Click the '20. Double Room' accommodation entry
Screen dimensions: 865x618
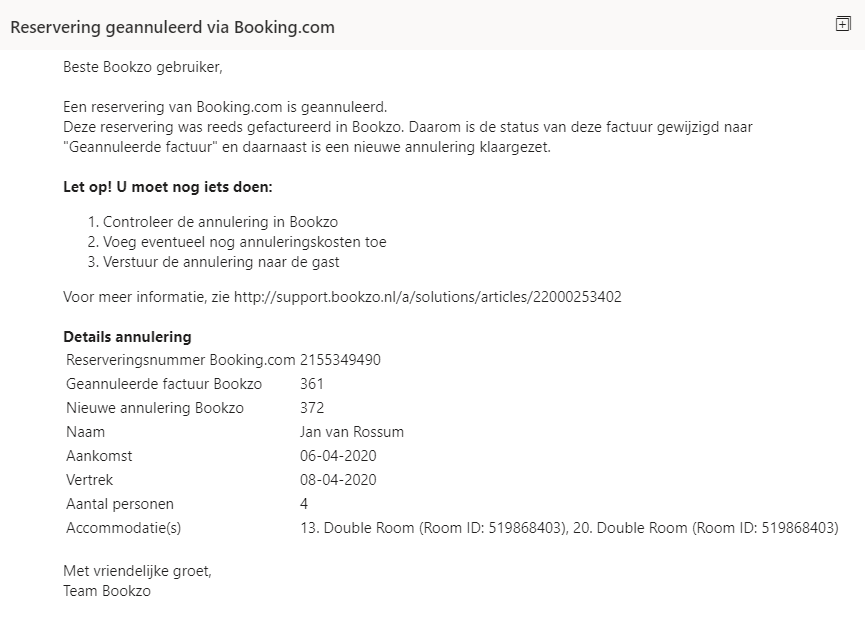coord(706,528)
